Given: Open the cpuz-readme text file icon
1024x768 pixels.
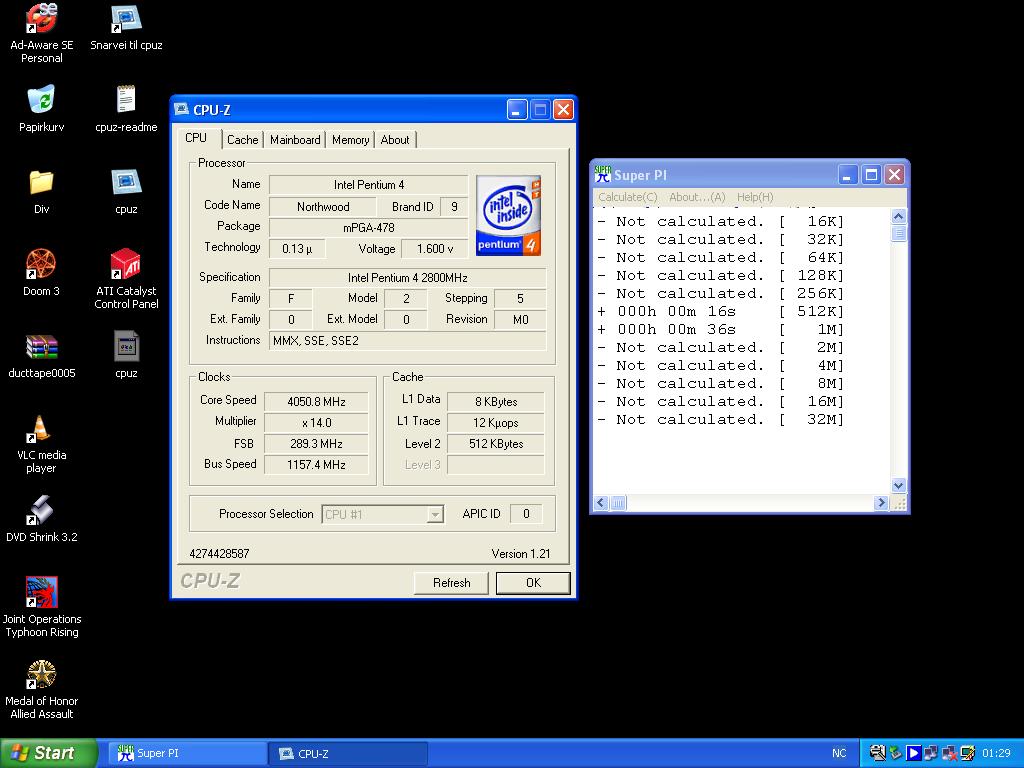Looking at the screenshot, I should click(126, 100).
